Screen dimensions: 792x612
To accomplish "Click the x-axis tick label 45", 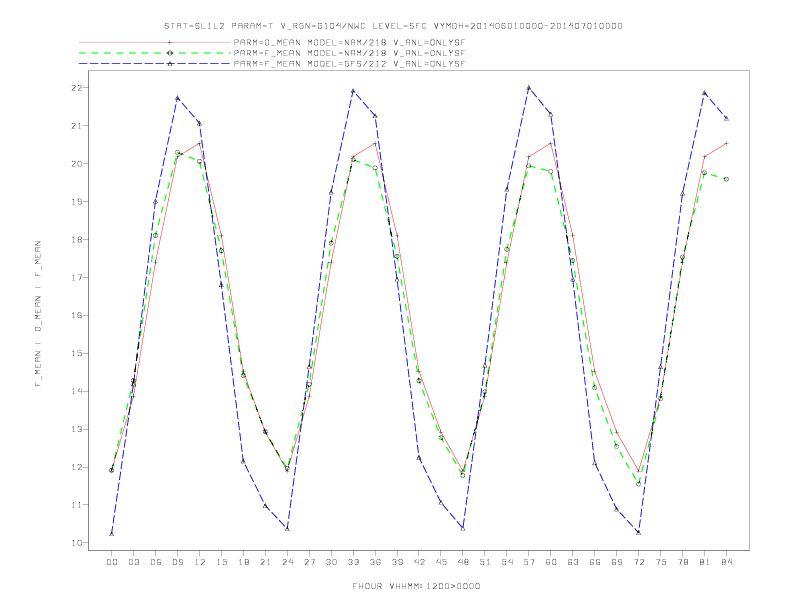I will click(x=441, y=562).
